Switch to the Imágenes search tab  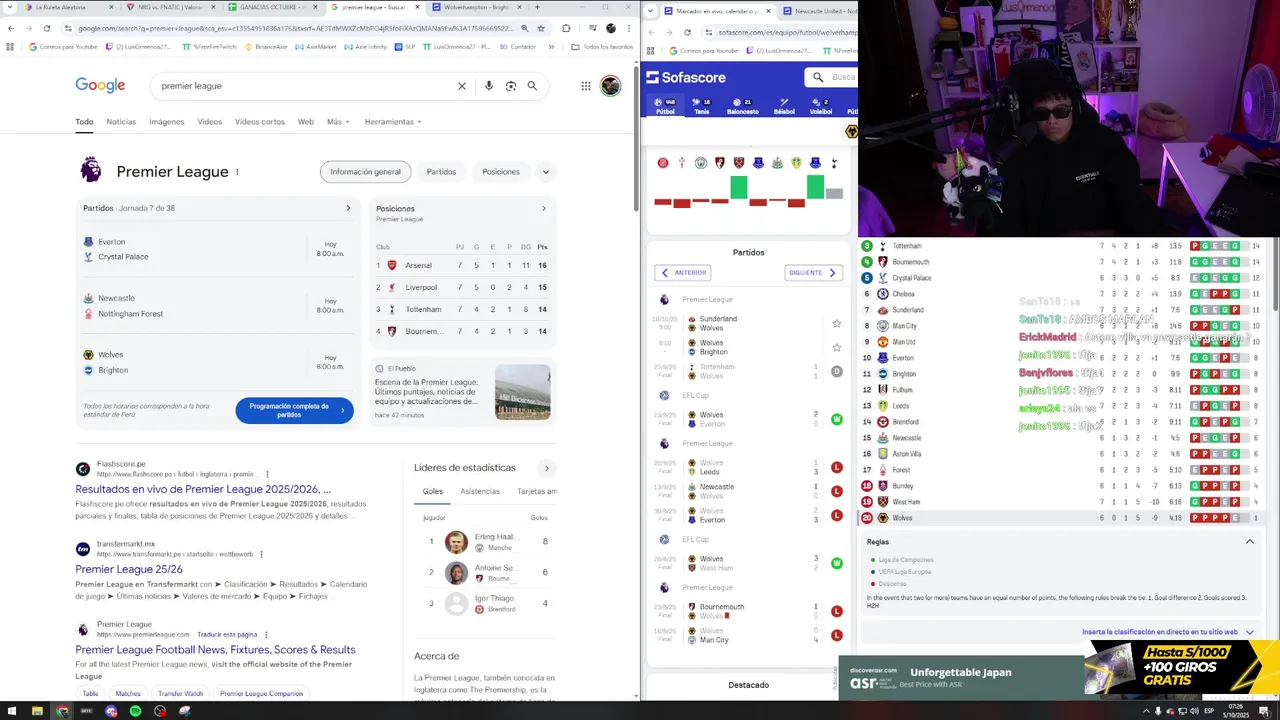(167, 122)
